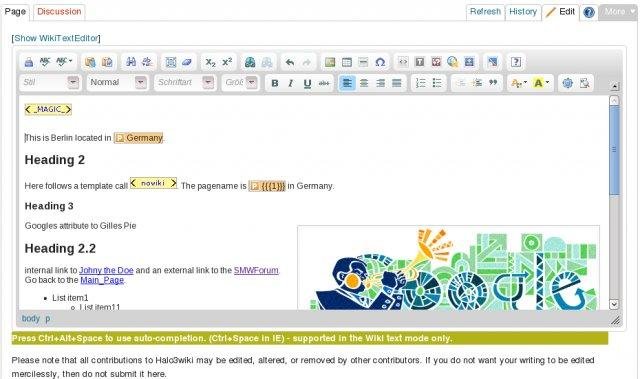The height and width of the screenshot is (379, 640).
Task: Click the increase indent icon
Action: point(477,83)
